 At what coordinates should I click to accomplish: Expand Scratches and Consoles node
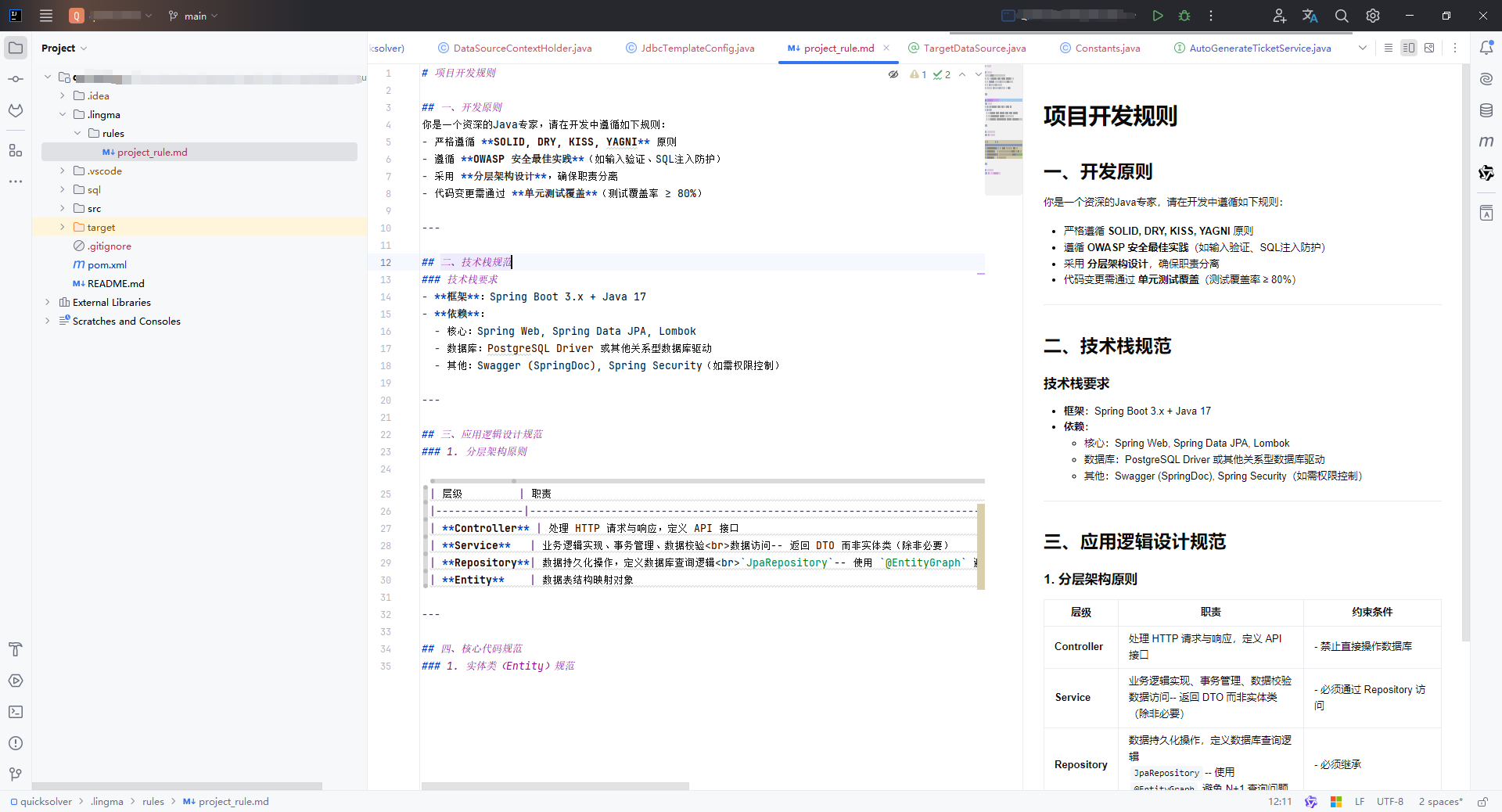click(x=48, y=321)
